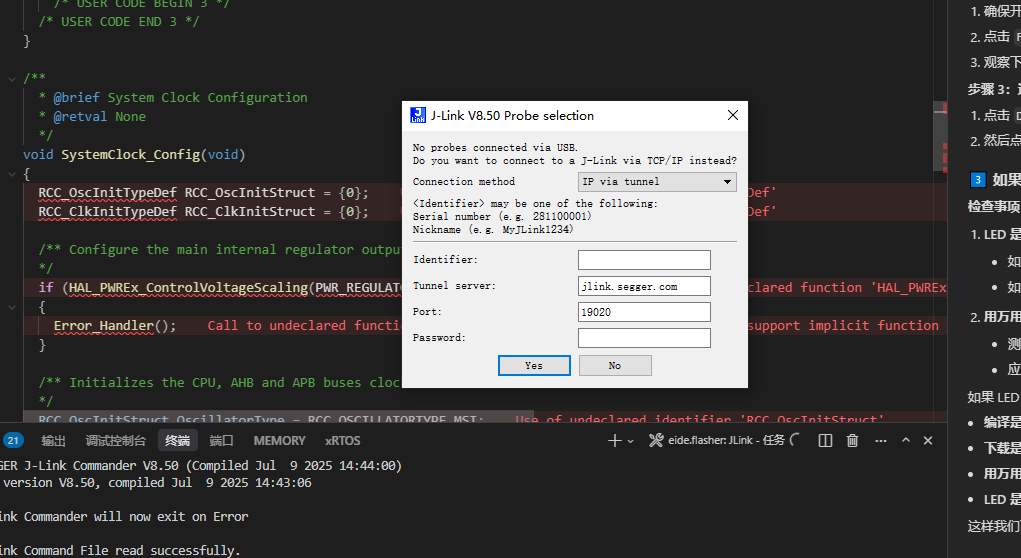Open the MEMORY panel tab
Image resolution: width=1021 pixels, height=558 pixels.
[x=279, y=441]
